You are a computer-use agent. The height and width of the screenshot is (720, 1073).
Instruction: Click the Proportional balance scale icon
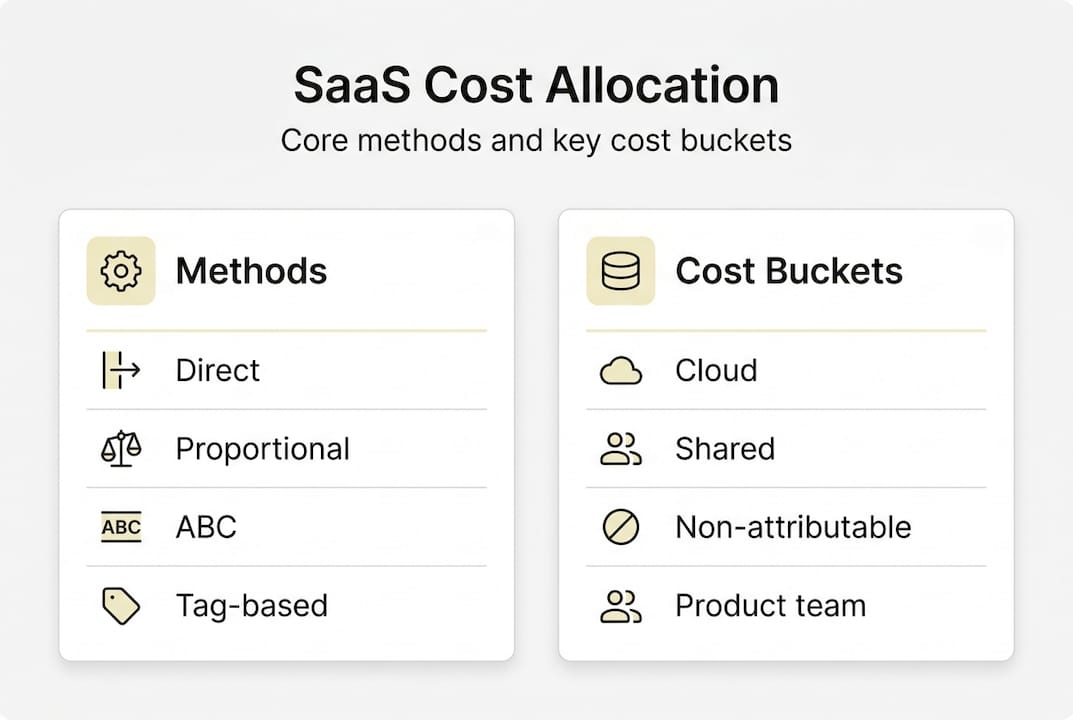point(121,449)
